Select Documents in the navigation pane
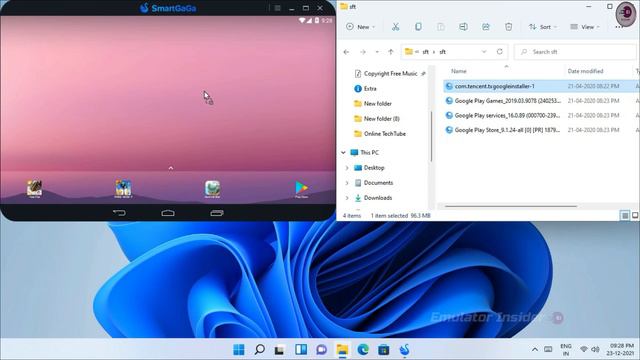Screen dimensions: 640x360 coord(374,183)
